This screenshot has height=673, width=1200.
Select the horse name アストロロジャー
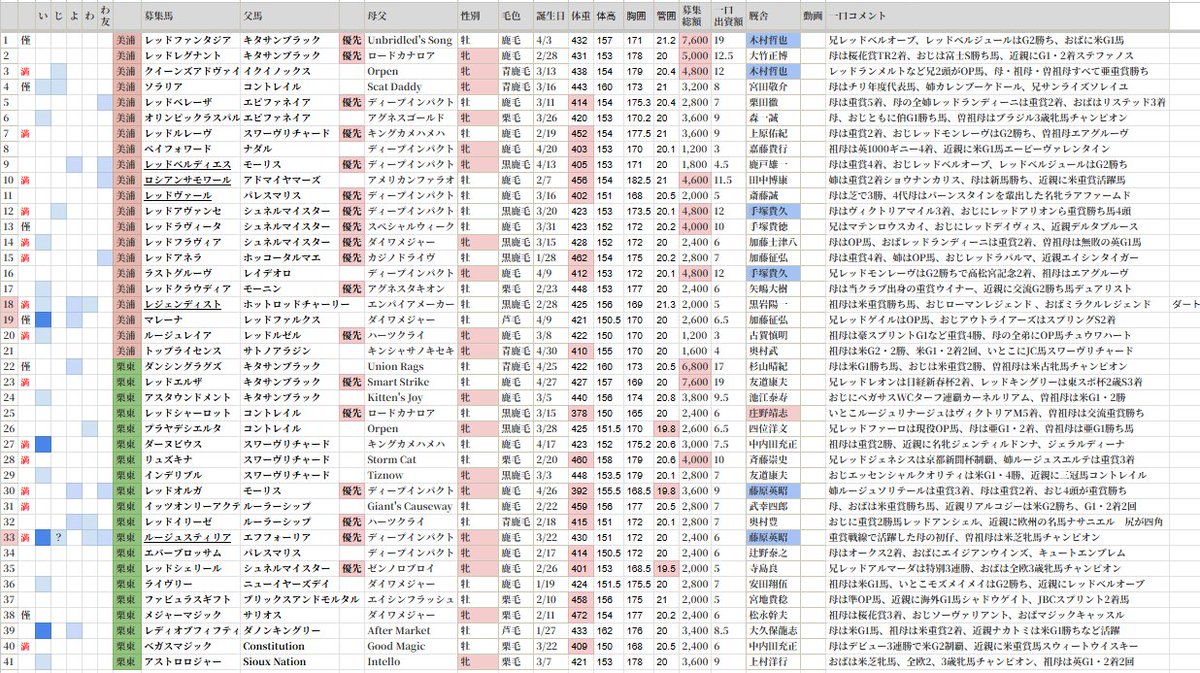(184, 661)
